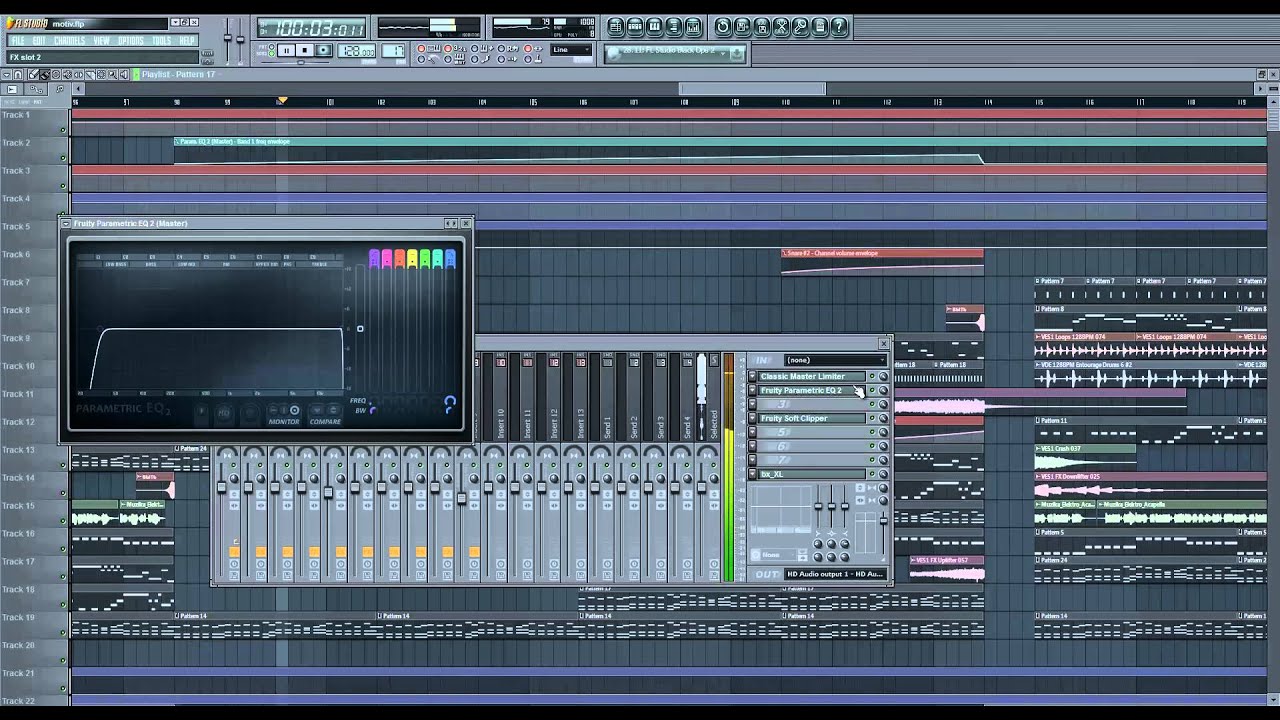Open the playlist view from the toolbar
Viewport: 1280px width, 720px height.
click(x=616, y=27)
